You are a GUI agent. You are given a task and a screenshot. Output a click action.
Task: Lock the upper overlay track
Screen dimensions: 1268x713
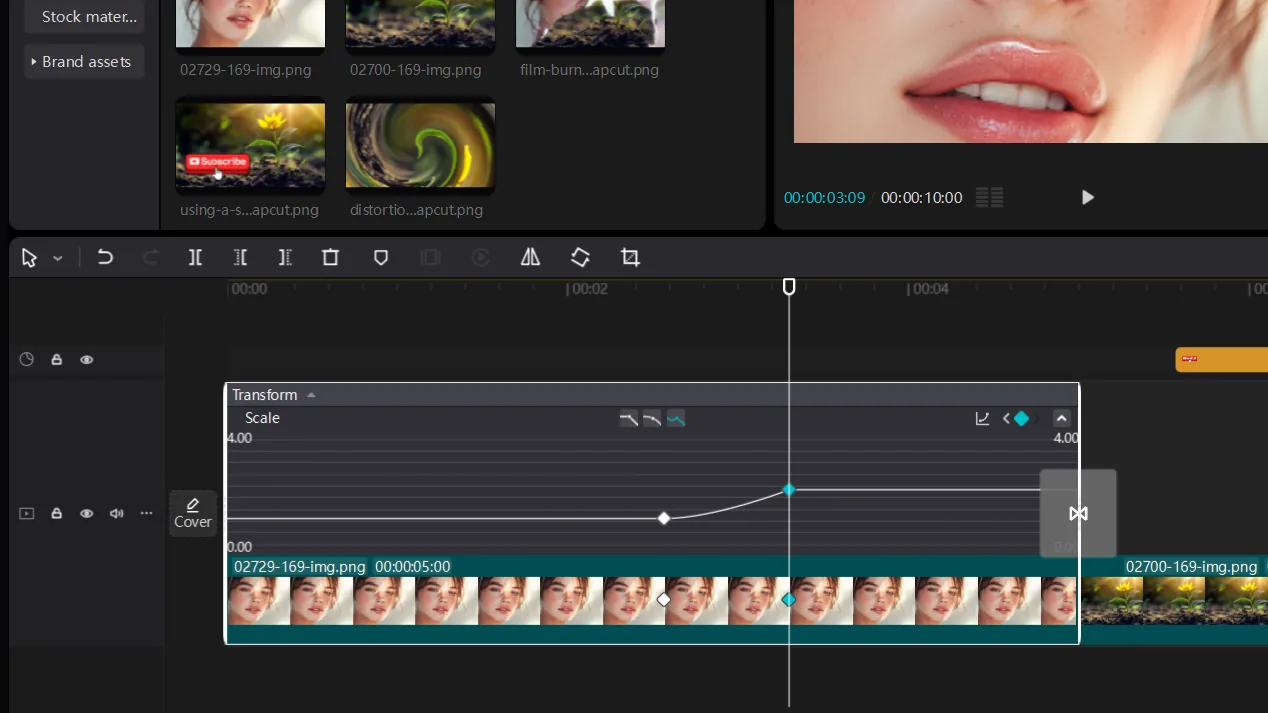point(57,359)
